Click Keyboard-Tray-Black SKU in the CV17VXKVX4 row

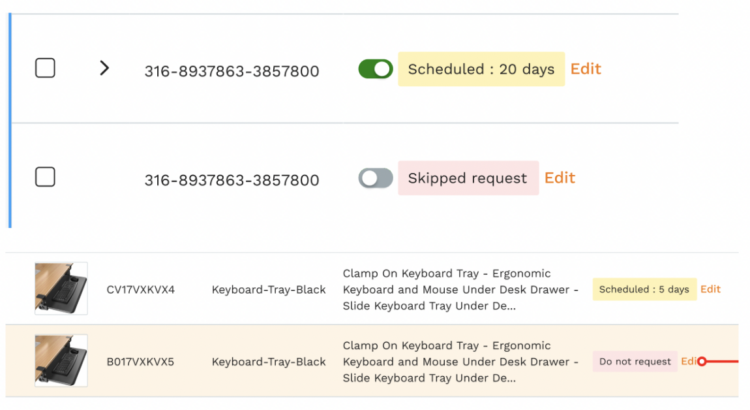pos(269,290)
